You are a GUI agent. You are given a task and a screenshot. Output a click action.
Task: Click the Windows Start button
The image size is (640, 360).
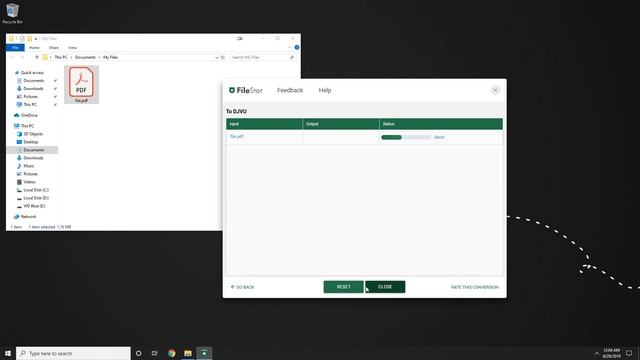click(8, 353)
